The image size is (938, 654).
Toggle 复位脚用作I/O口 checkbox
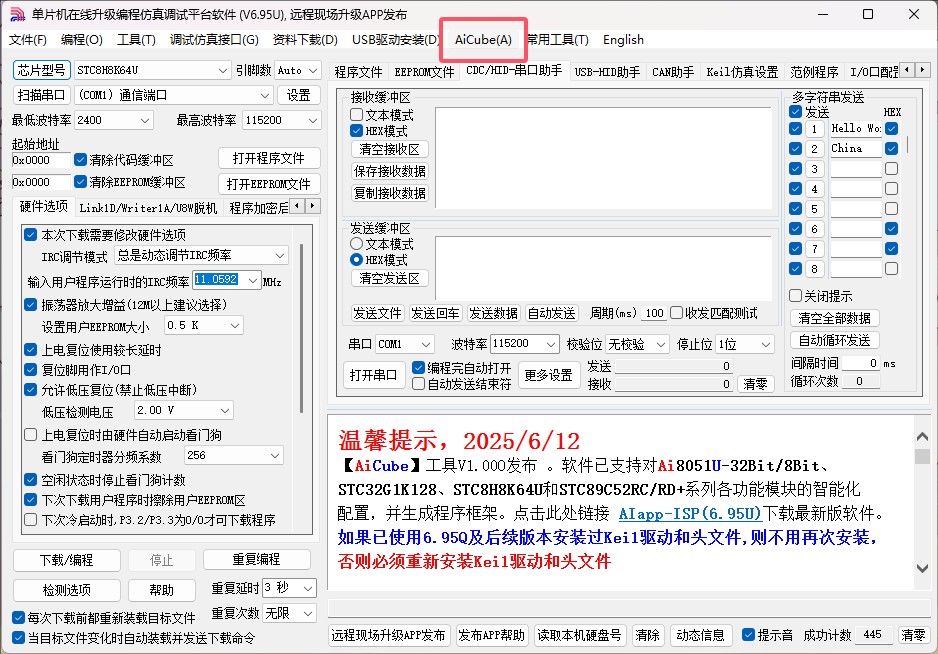(31, 370)
